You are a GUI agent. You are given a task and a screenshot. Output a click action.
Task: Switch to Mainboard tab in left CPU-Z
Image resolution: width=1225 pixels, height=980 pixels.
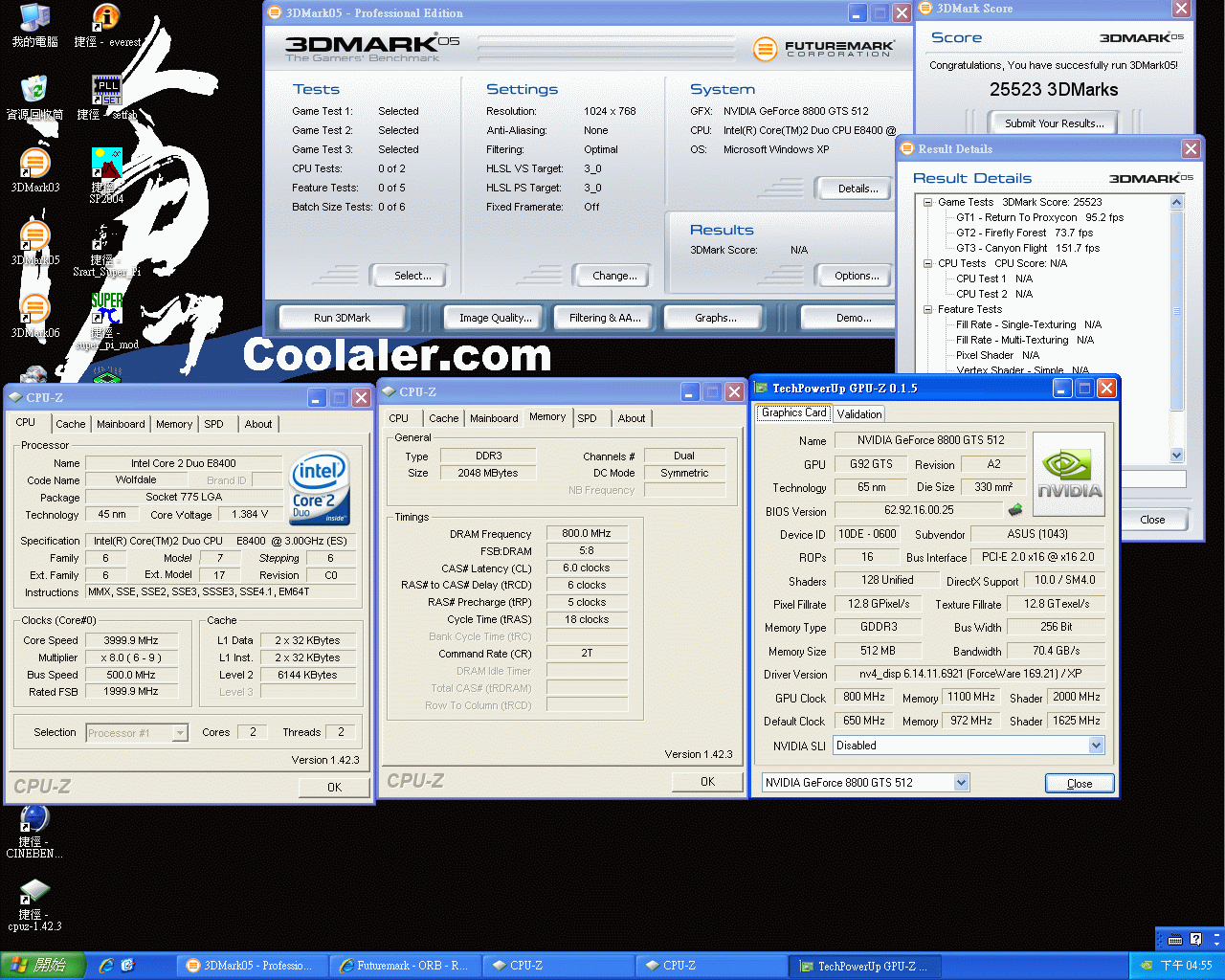point(121,424)
